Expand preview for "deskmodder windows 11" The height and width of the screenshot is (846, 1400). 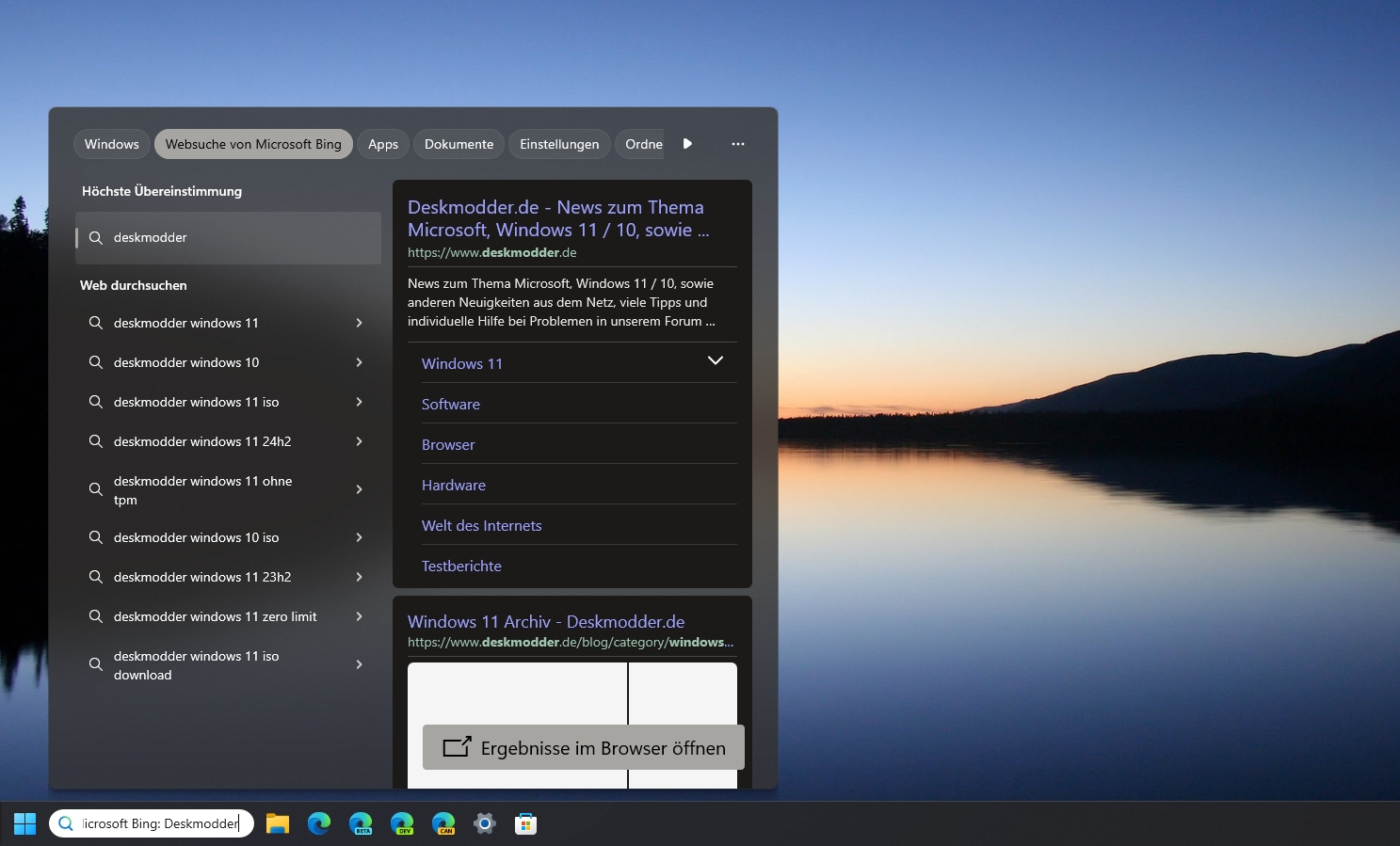[359, 323]
